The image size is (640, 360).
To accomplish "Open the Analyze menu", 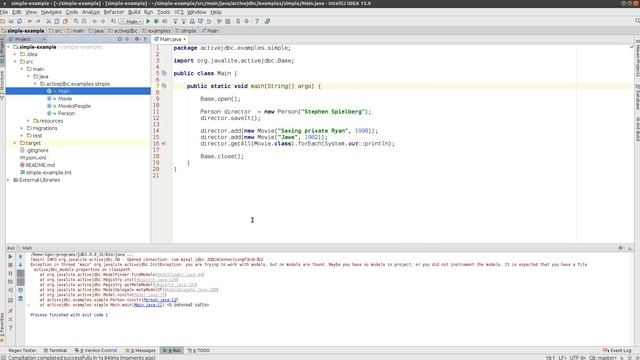I will [x=91, y=12].
